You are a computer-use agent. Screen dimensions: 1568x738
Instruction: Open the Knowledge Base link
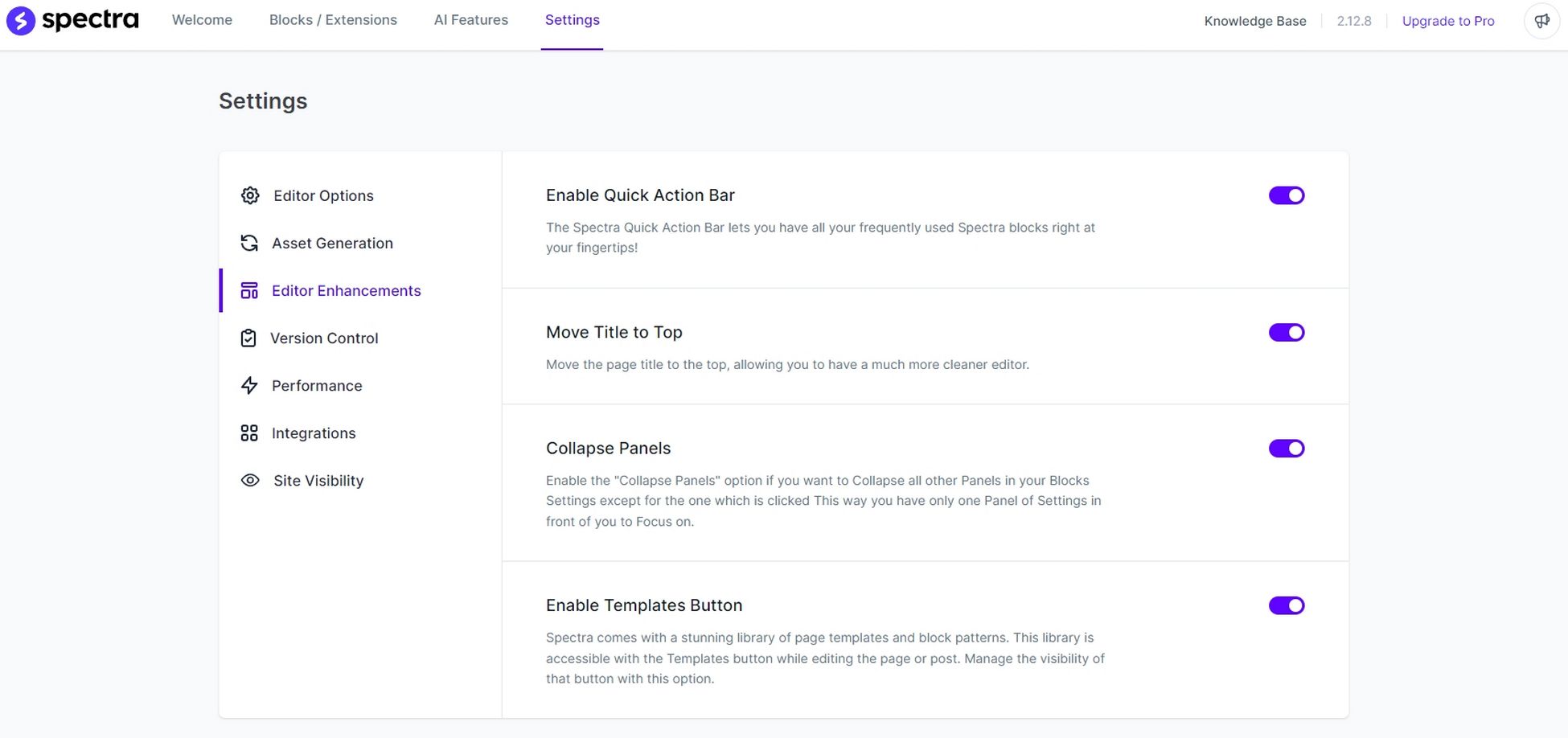[x=1254, y=21]
